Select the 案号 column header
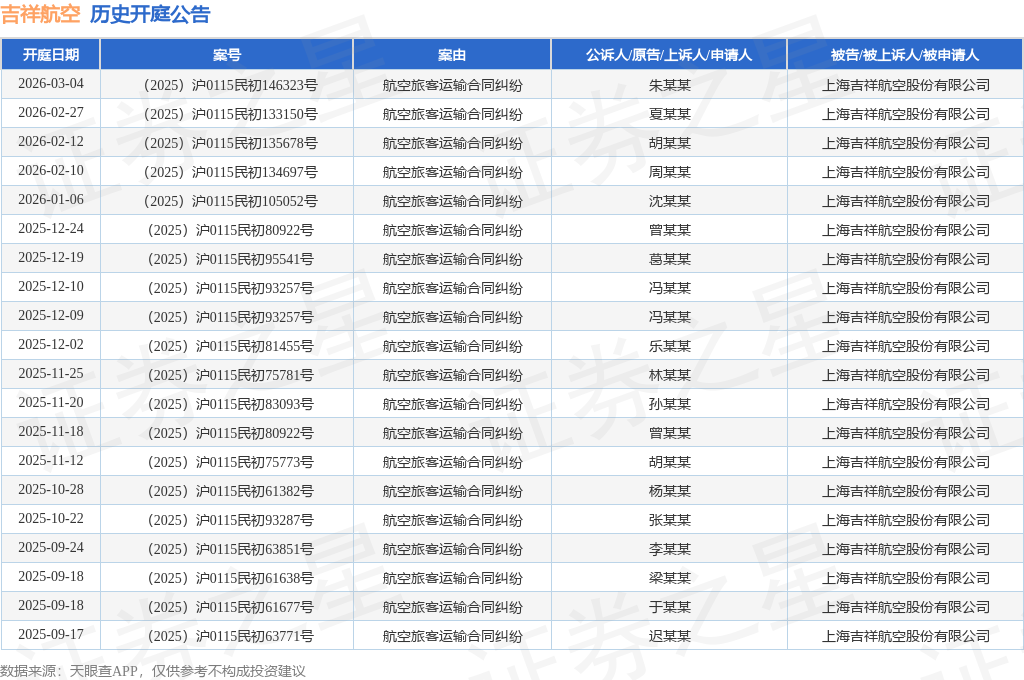The height and width of the screenshot is (680, 1024). [227, 55]
